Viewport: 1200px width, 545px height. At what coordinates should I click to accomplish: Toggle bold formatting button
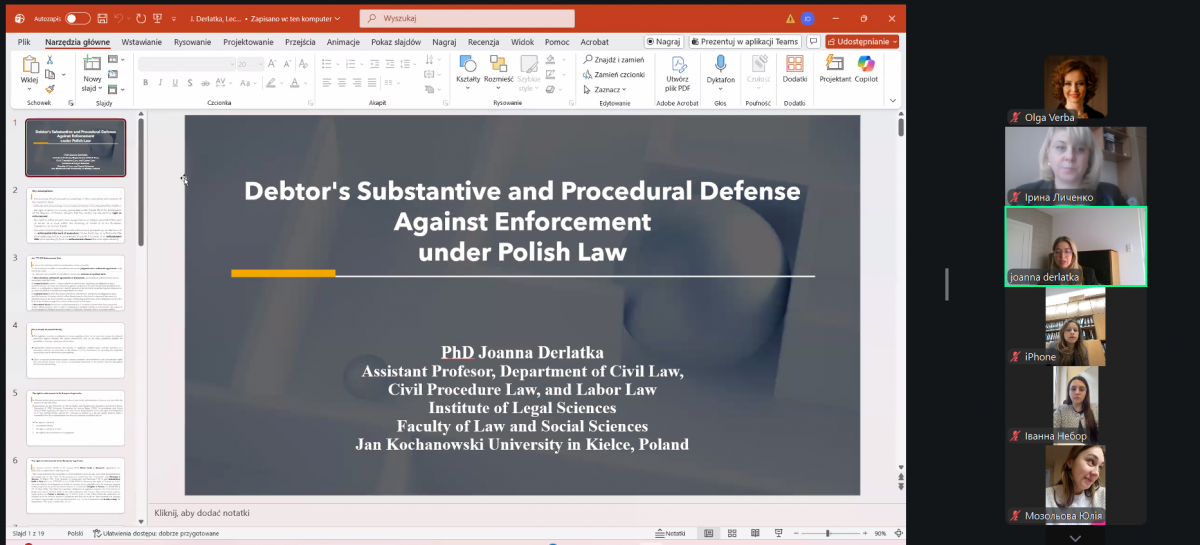point(146,83)
